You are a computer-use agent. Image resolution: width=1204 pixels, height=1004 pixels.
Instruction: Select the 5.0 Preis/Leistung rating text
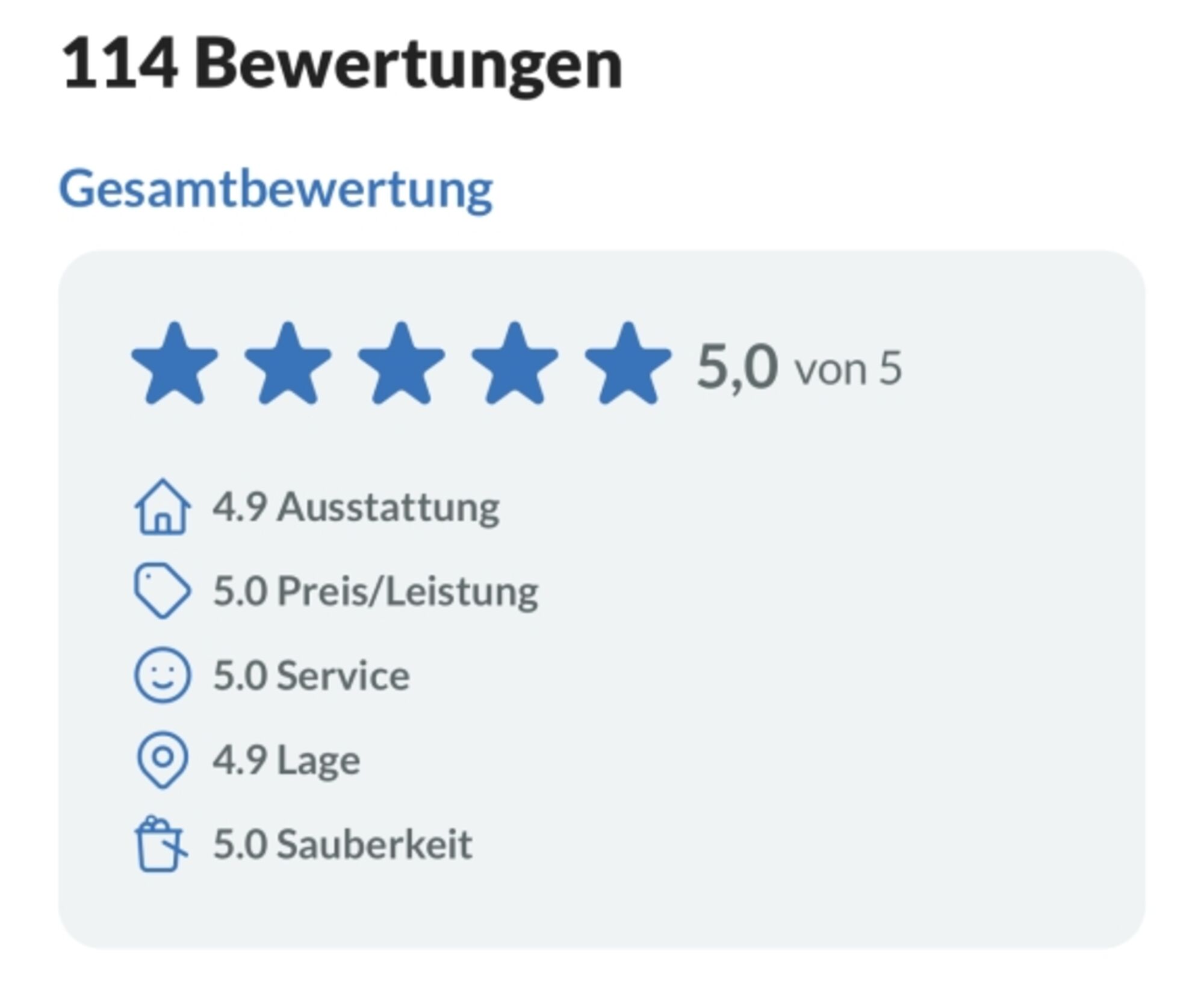[x=376, y=591]
